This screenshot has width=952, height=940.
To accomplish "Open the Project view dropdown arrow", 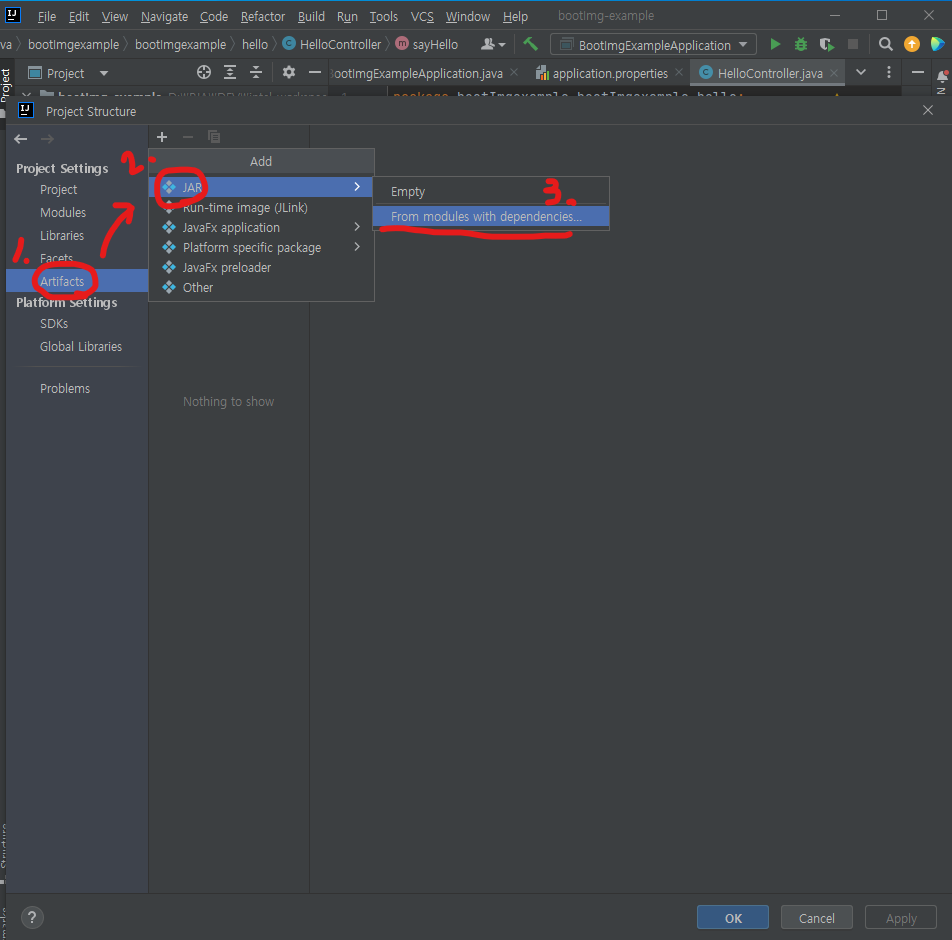I will [x=104, y=73].
